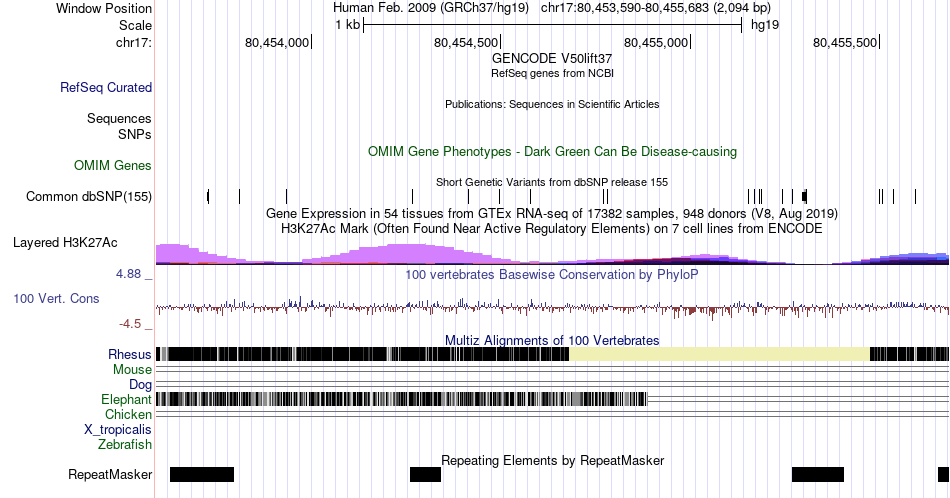Open Publications: Sequences in Scientific Articles title
This screenshot has height=498, width=950.
(552, 104)
